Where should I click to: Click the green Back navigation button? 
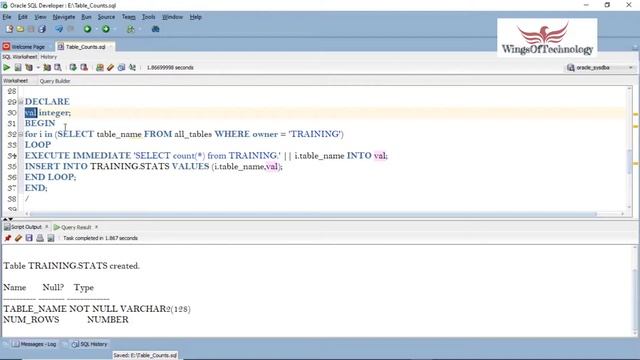click(x=87, y=29)
